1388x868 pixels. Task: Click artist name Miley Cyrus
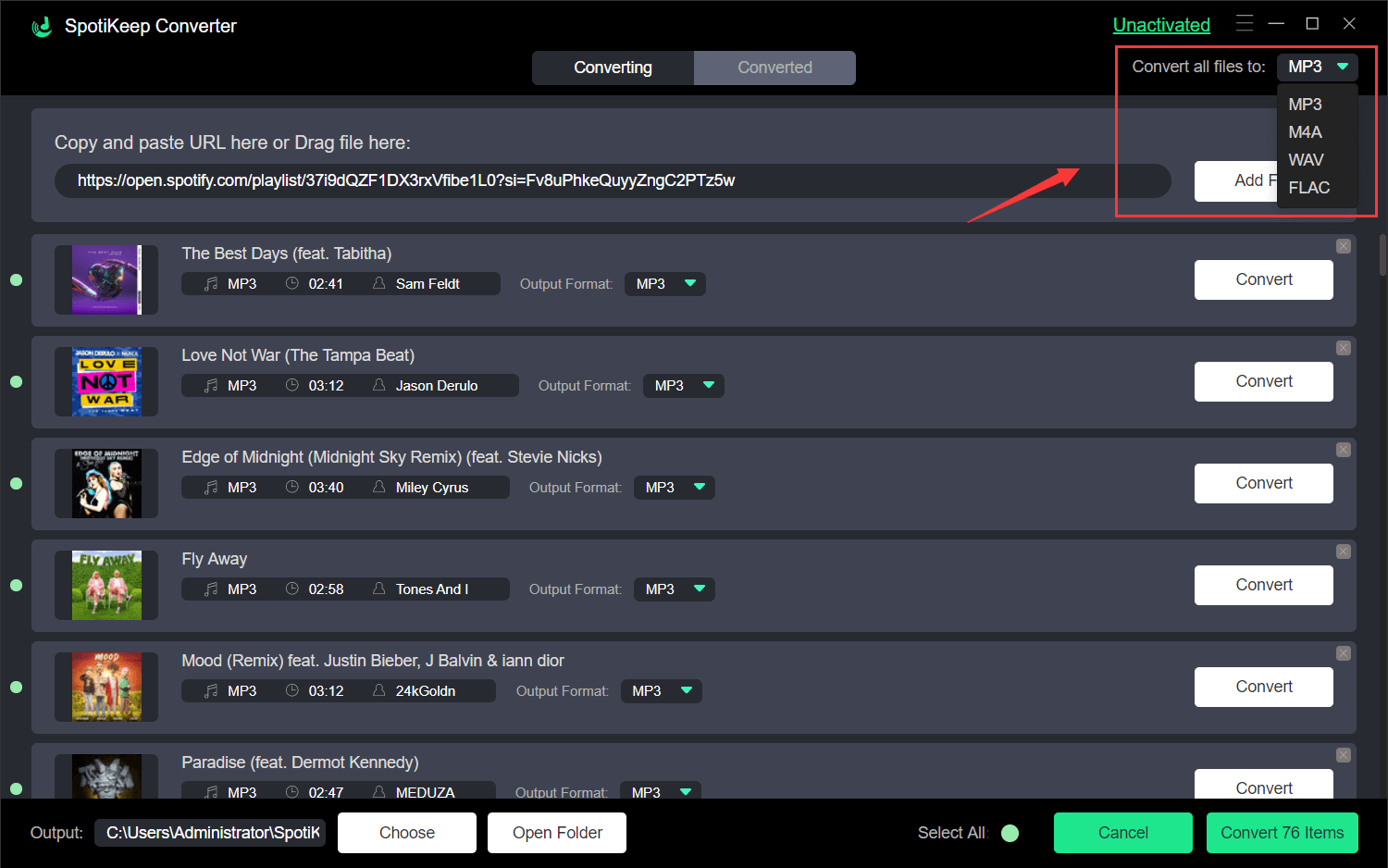click(x=432, y=488)
